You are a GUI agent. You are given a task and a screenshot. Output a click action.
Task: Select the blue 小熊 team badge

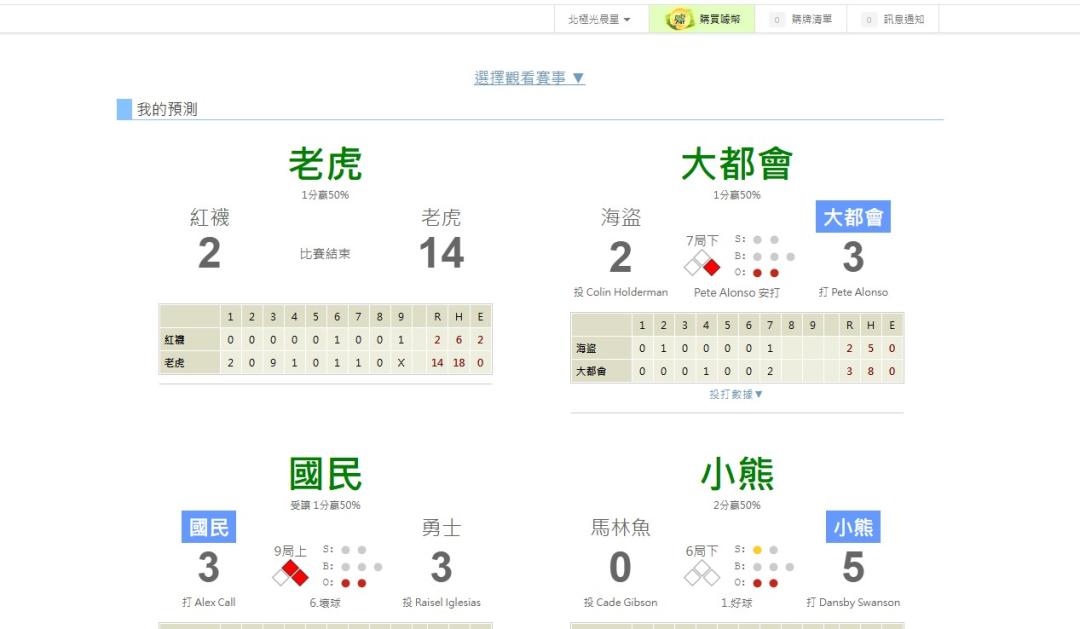pyautogui.click(x=853, y=527)
